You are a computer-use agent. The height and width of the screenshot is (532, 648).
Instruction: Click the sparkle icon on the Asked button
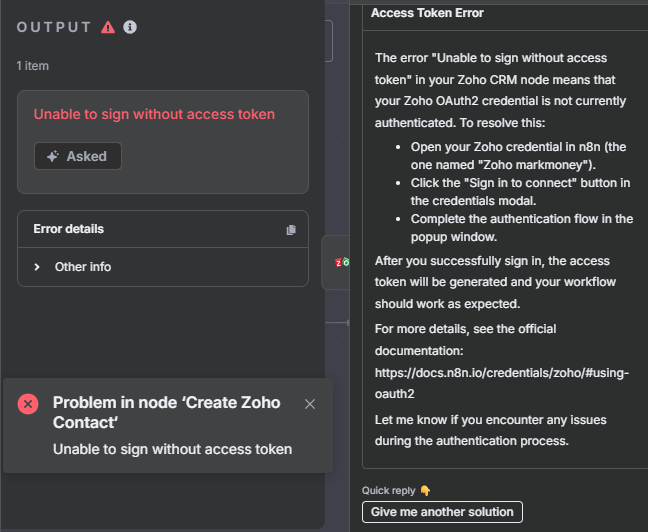(x=52, y=156)
